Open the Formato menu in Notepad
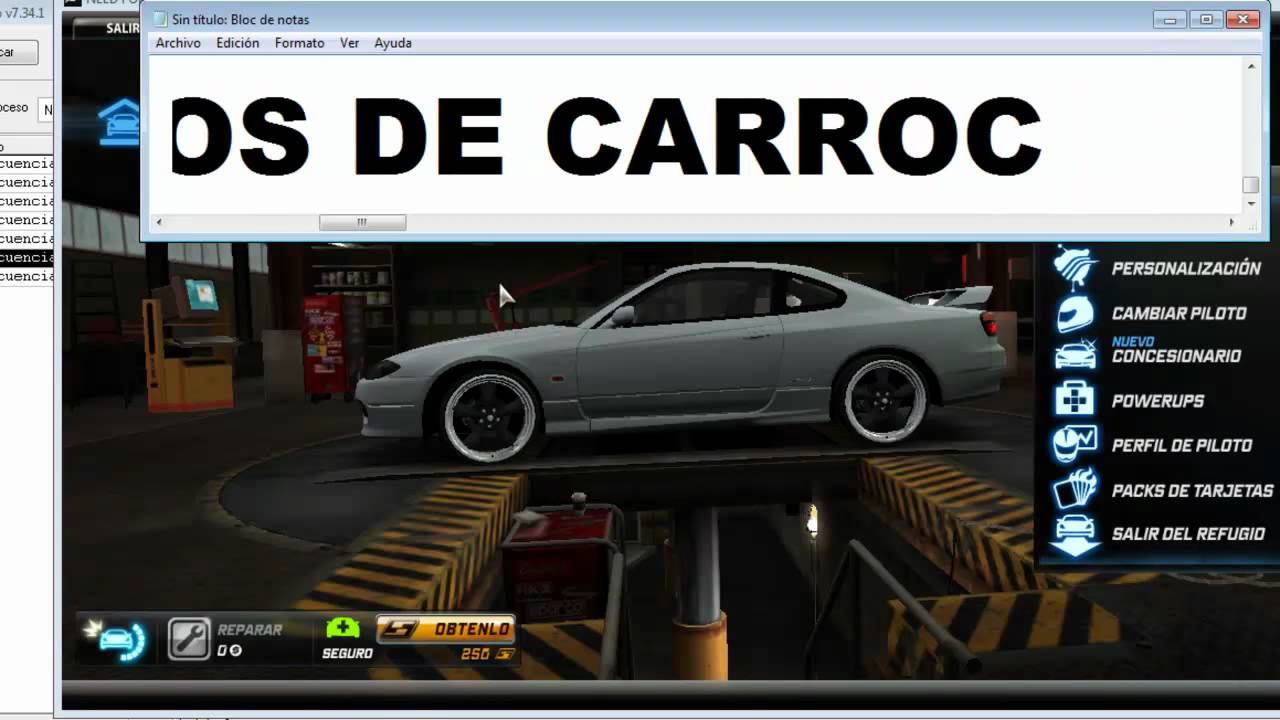This screenshot has height=720, width=1280. (300, 43)
